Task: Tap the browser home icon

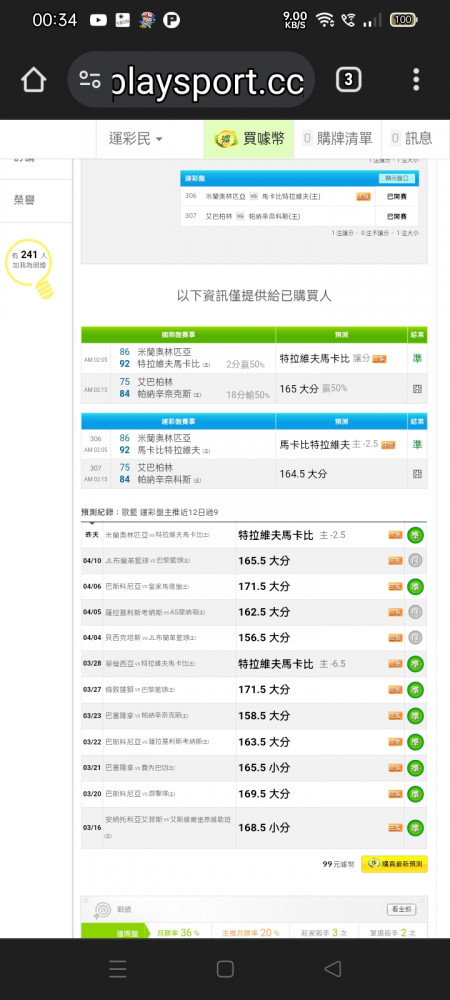Action: point(34,80)
